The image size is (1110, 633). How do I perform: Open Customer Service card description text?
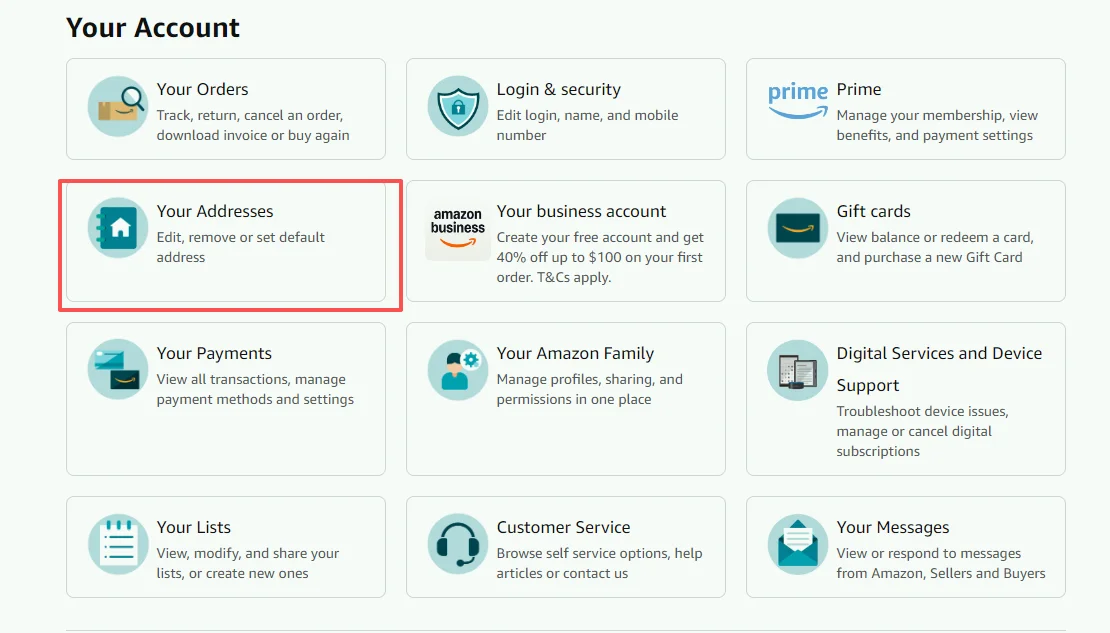click(599, 563)
